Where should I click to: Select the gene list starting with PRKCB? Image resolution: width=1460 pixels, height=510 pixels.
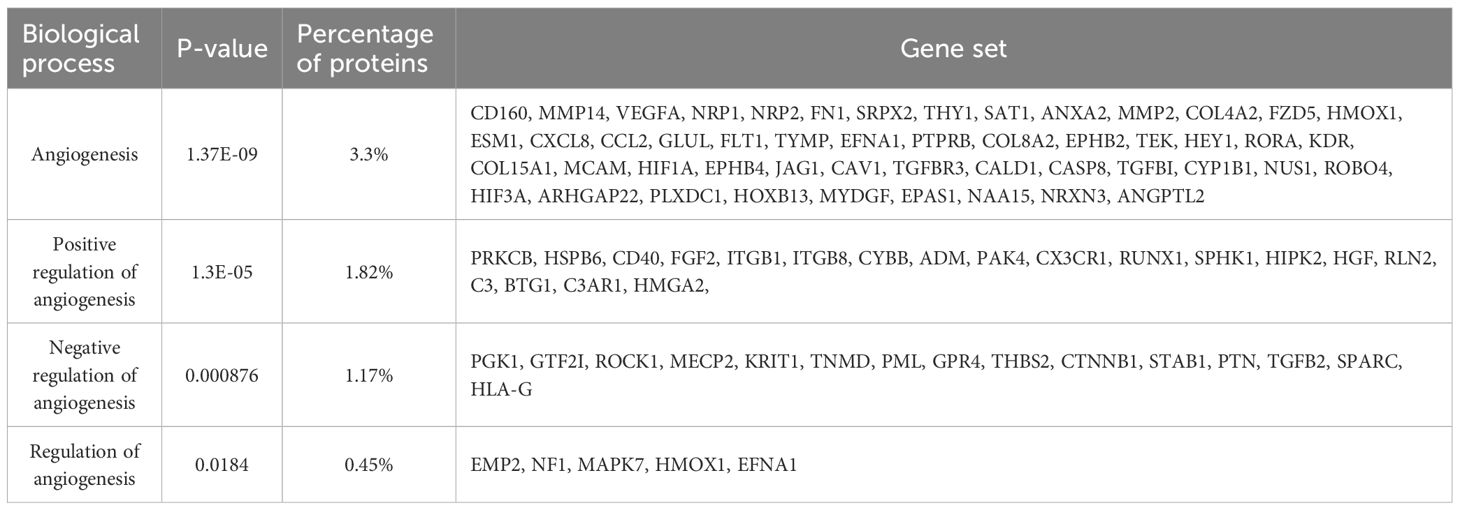953,272
